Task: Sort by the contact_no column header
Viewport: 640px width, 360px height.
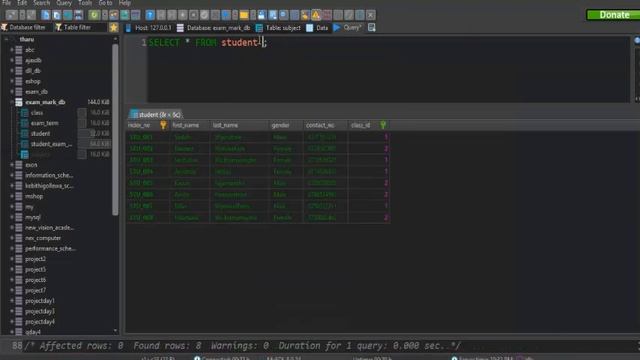Action: [326, 125]
